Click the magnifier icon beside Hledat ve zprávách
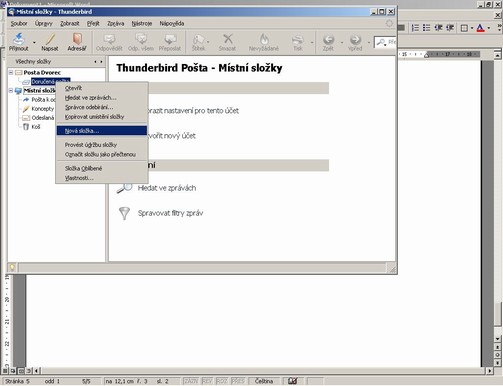Screen dimensions: 503x386 click(x=124, y=188)
